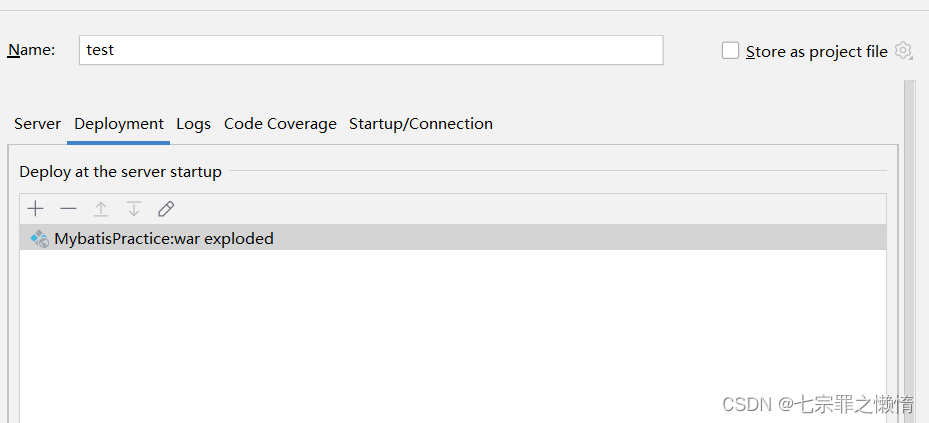Select the MybatisPractice:war exploded entry text

(164, 238)
